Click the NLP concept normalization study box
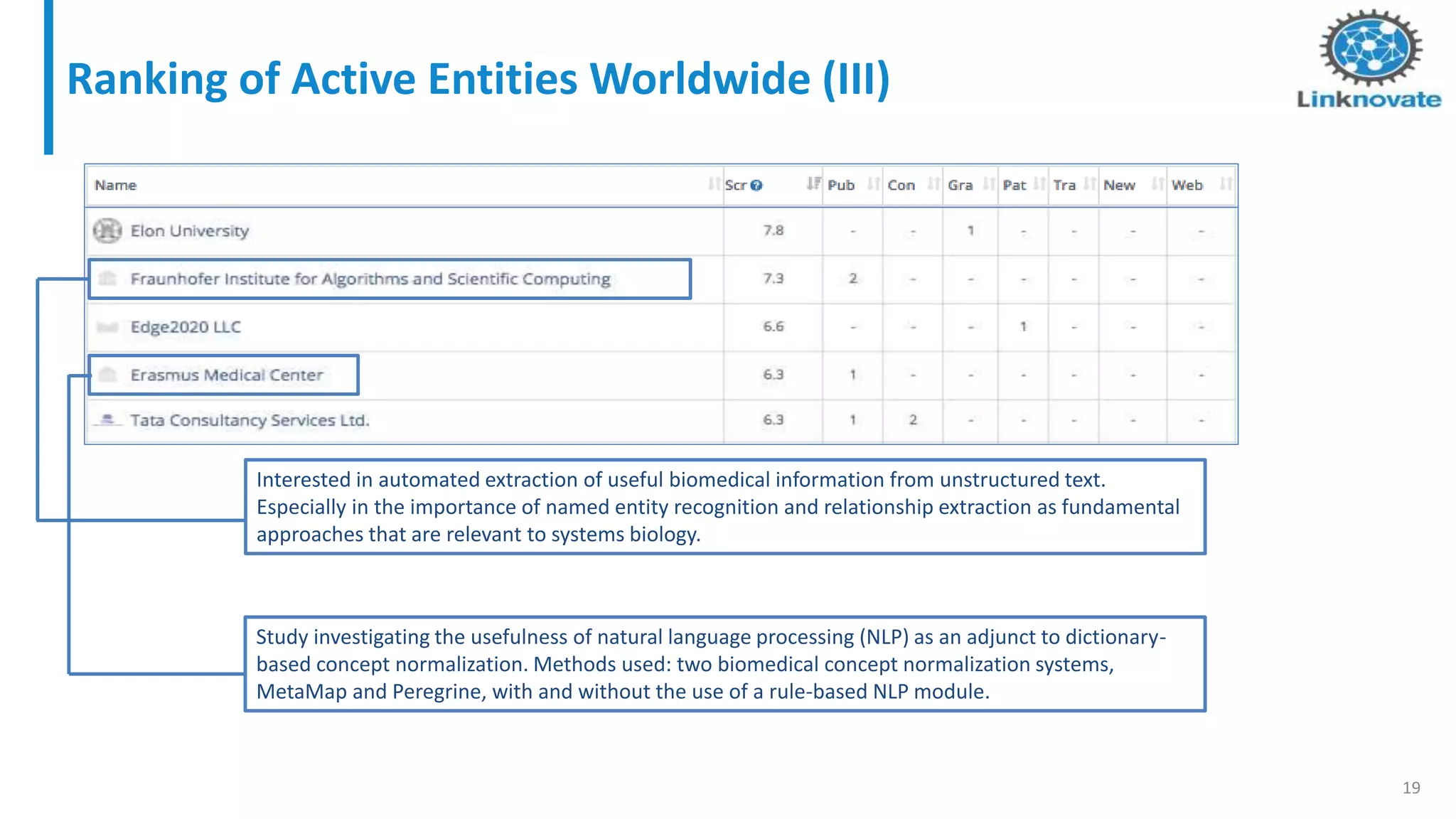 click(725, 664)
